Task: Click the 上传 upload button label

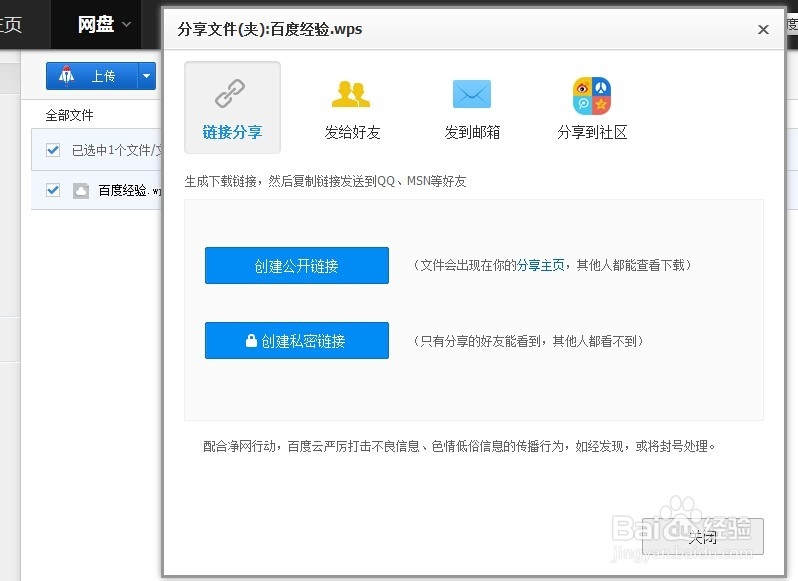Action: click(x=103, y=76)
